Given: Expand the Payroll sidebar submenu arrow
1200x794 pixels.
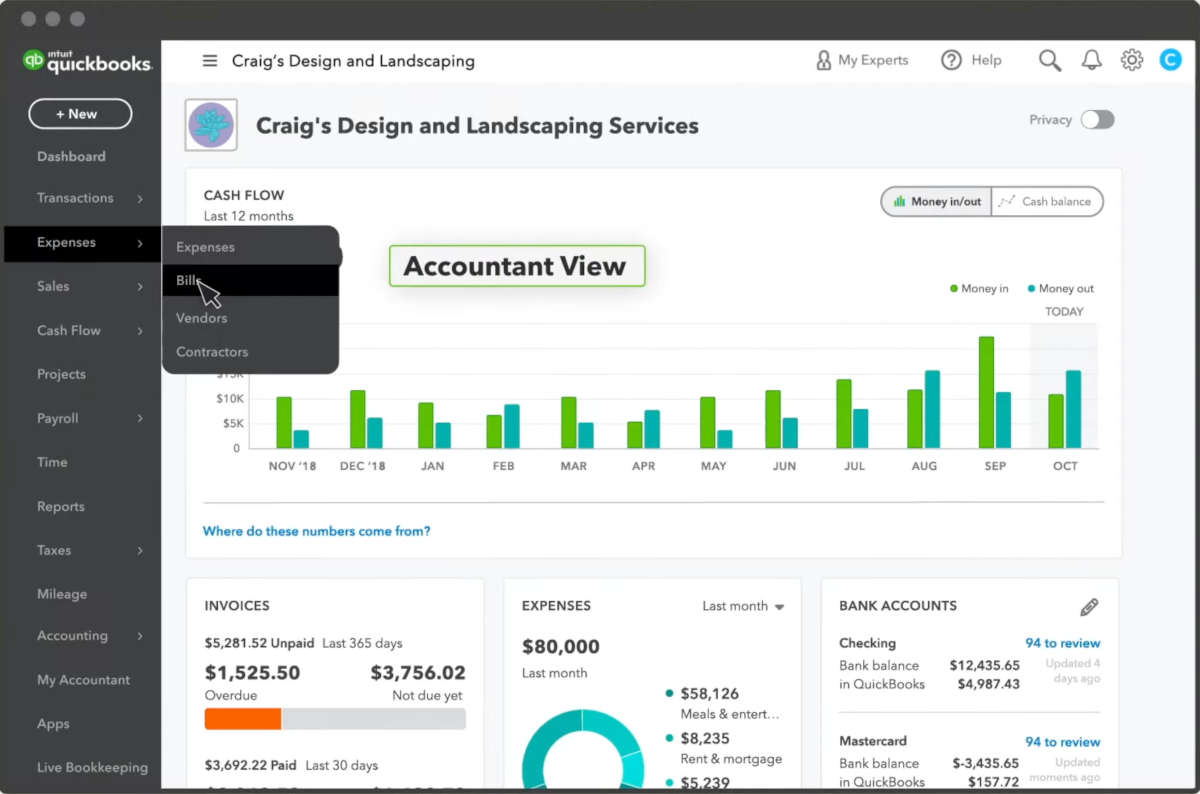Looking at the screenshot, I should [140, 419].
